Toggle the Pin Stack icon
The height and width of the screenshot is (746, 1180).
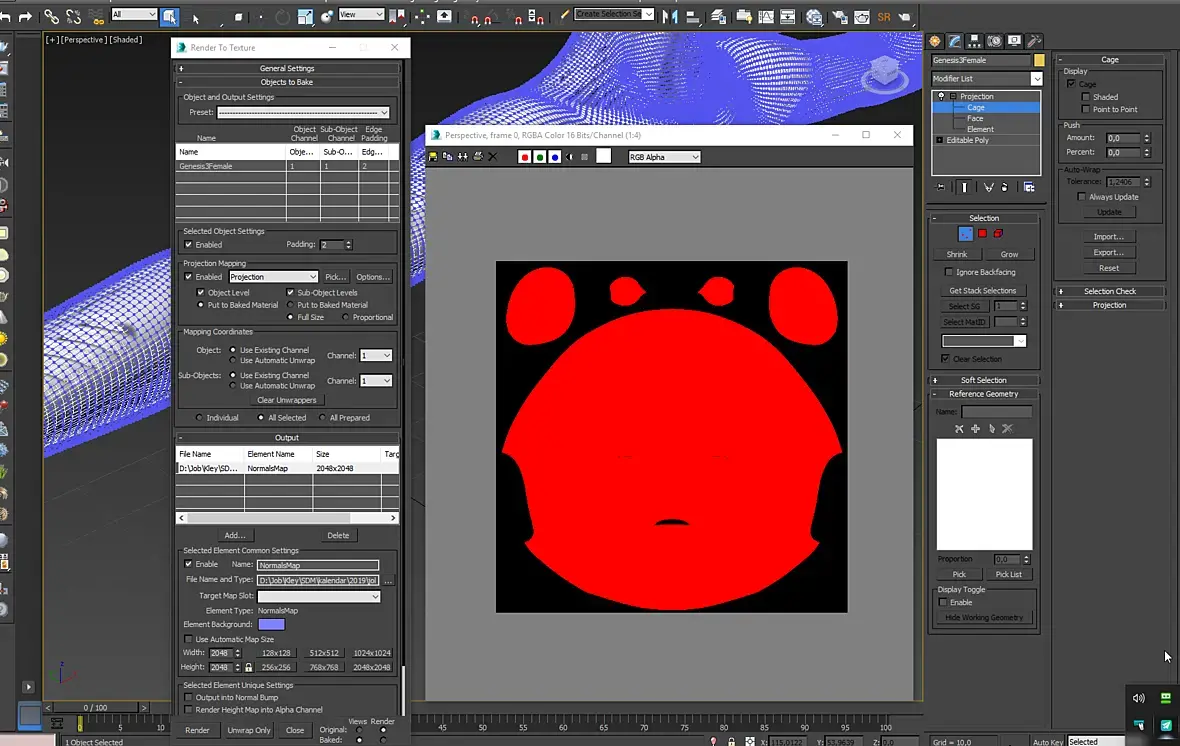940,187
